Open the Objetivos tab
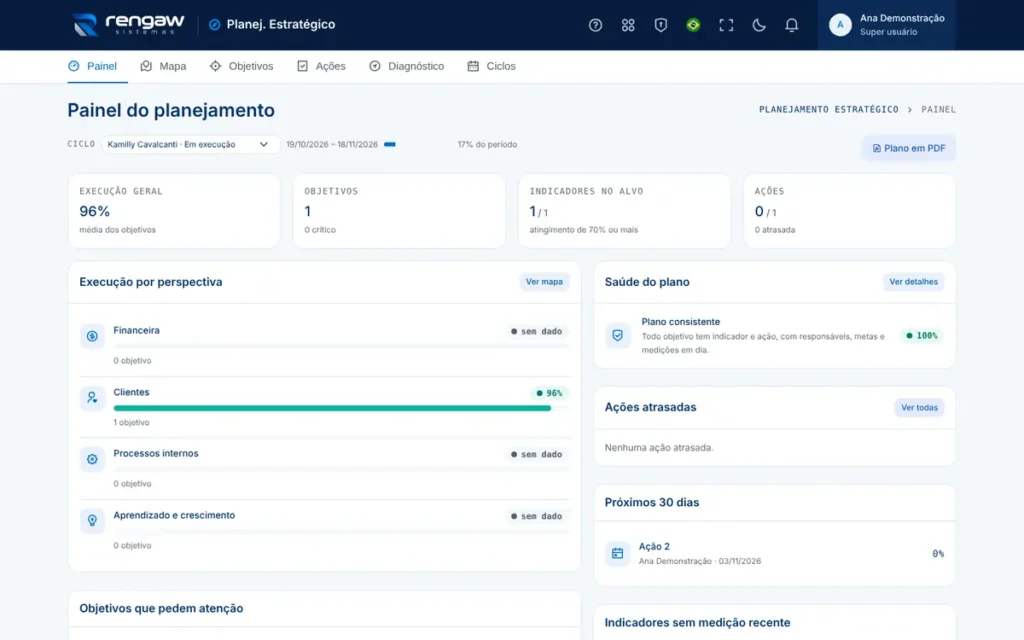This screenshot has height=640, width=1024. coord(242,66)
